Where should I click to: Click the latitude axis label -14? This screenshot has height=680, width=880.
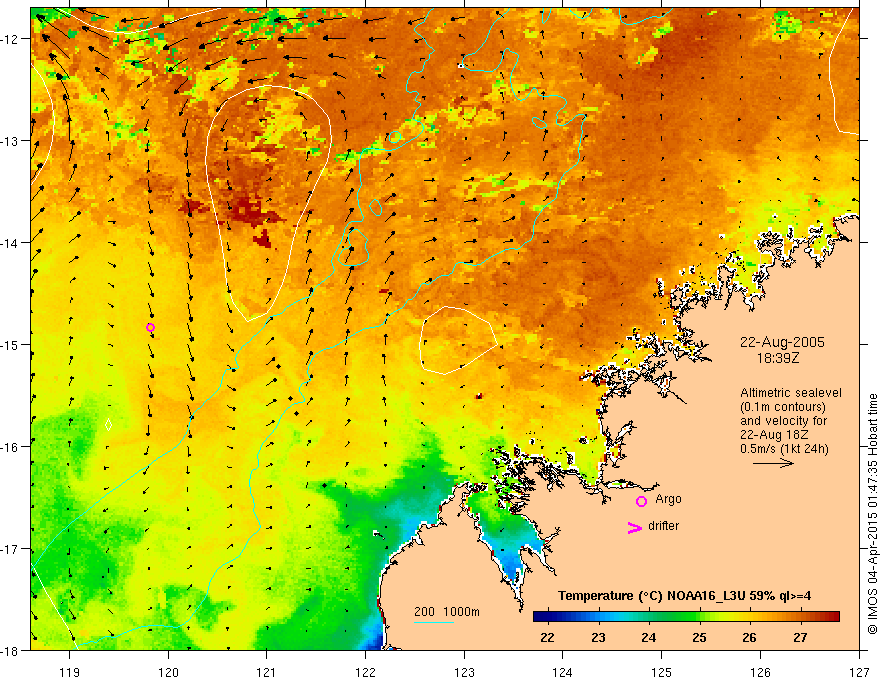pos(11,243)
